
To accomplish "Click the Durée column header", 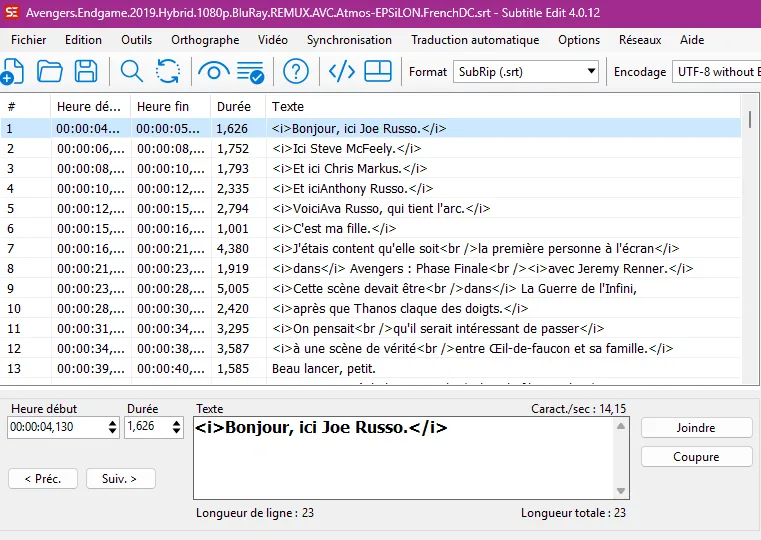I will [238, 106].
